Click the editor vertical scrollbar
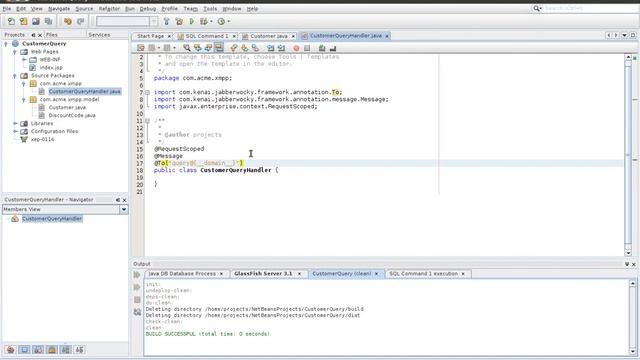 point(628,155)
